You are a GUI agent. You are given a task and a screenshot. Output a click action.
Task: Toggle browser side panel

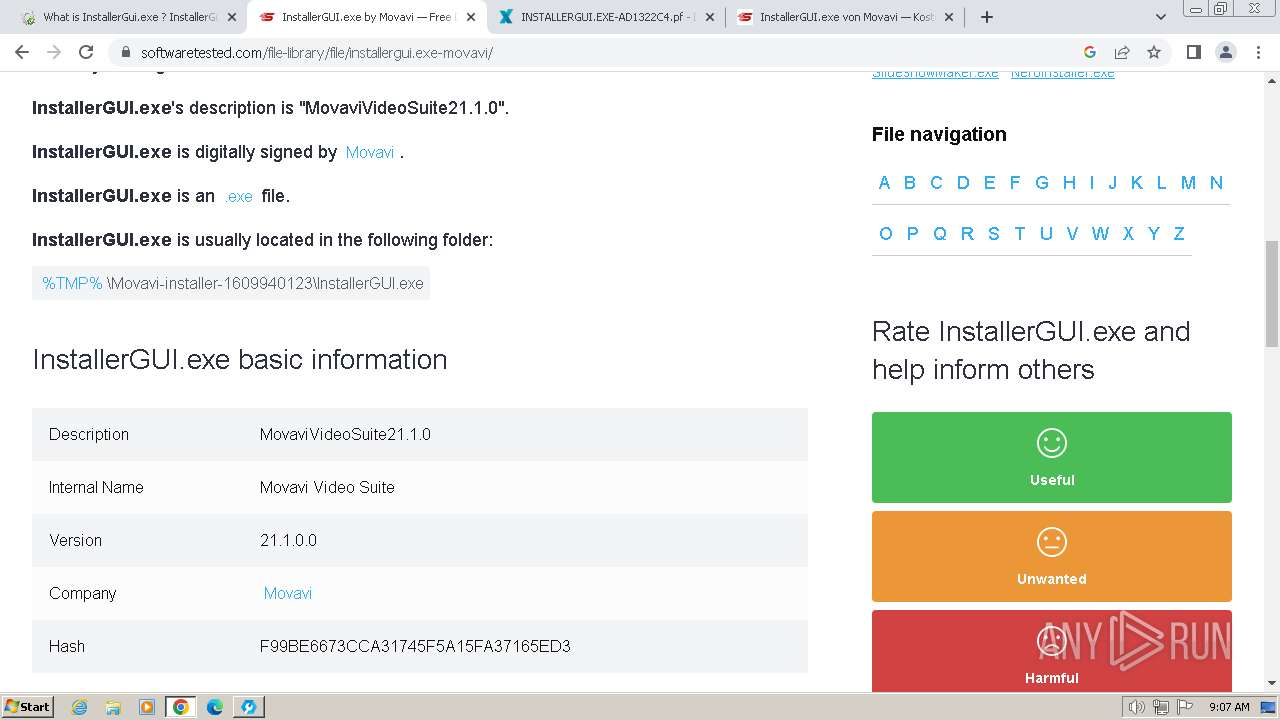(x=1193, y=52)
